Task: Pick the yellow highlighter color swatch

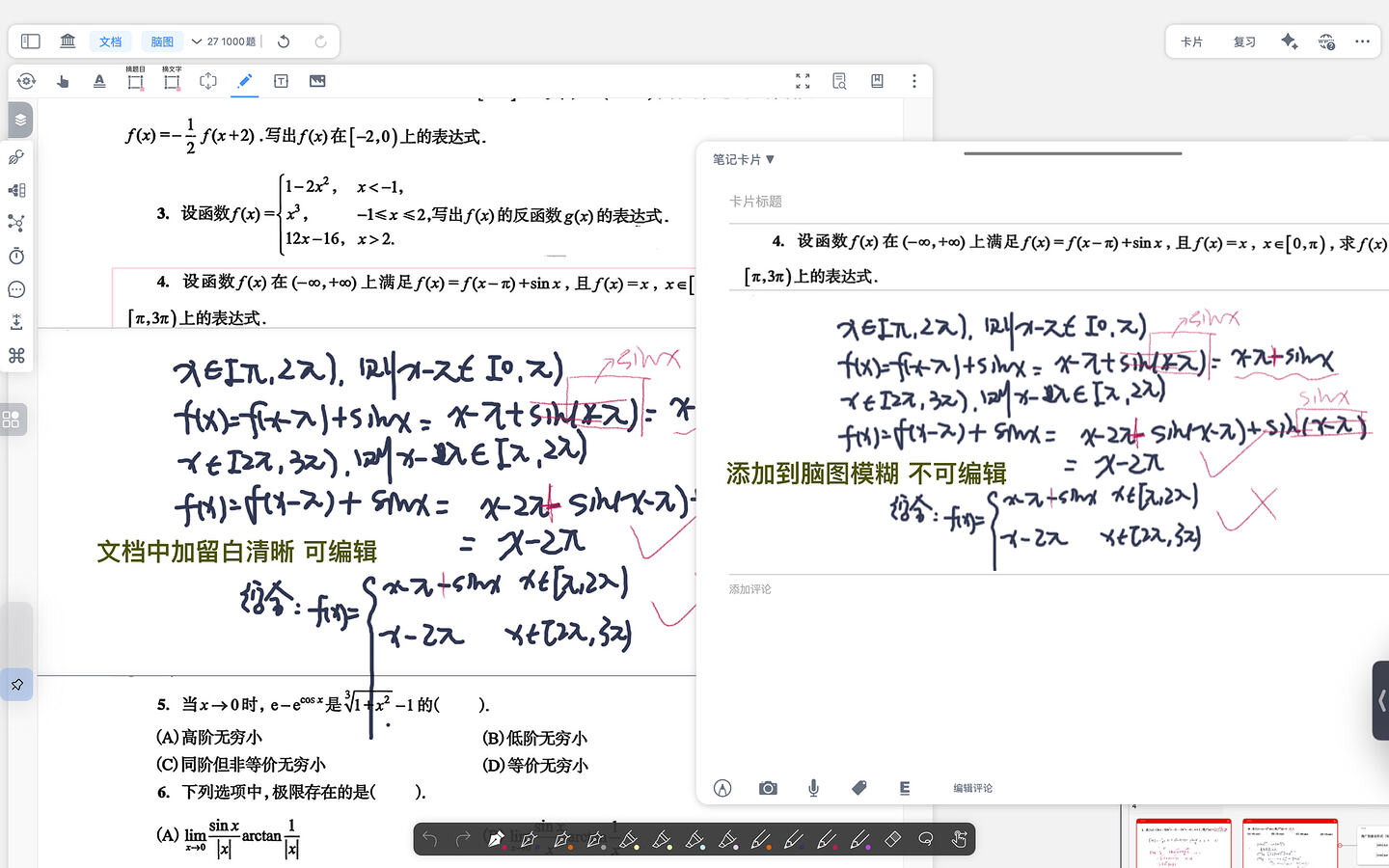Action: point(629,839)
